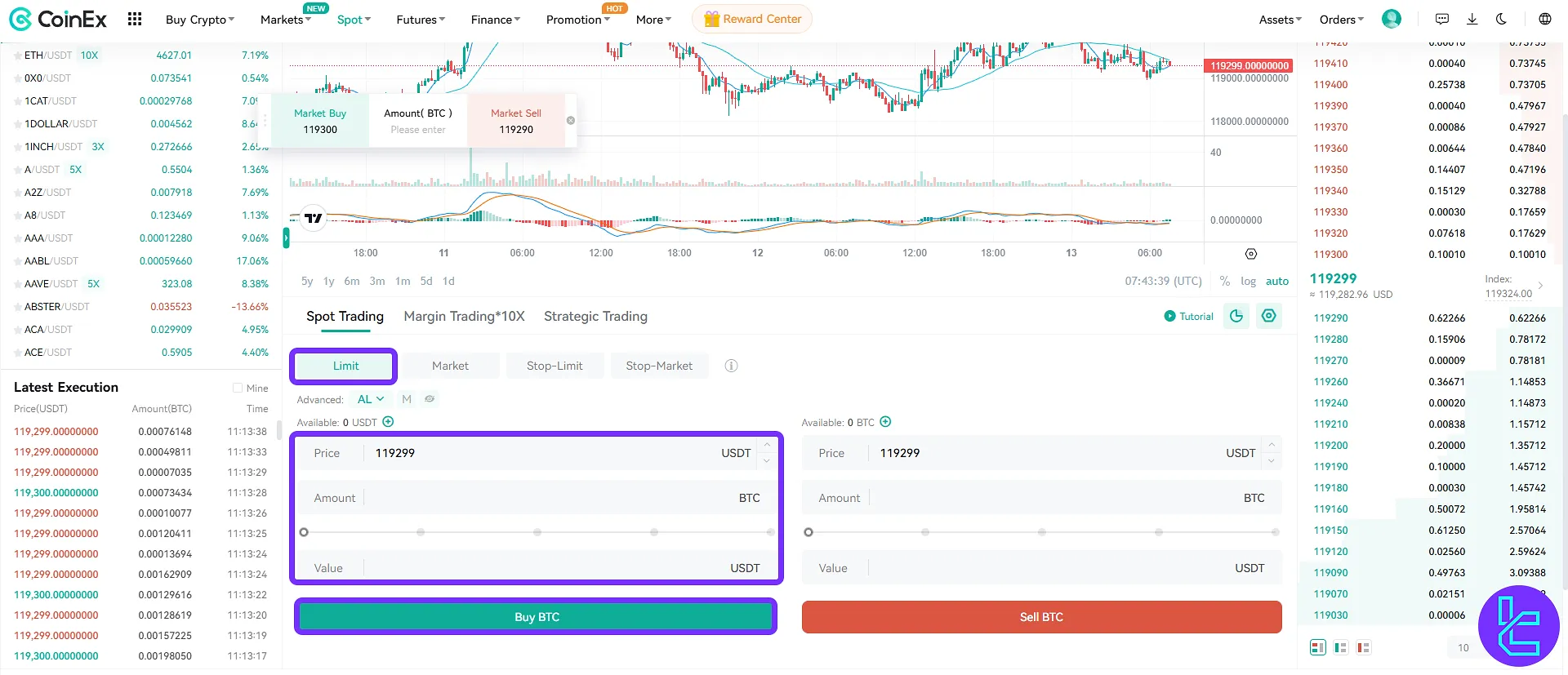Open the chart settings gear icon
This screenshot has width=1568, height=675.
[x=1251, y=254]
